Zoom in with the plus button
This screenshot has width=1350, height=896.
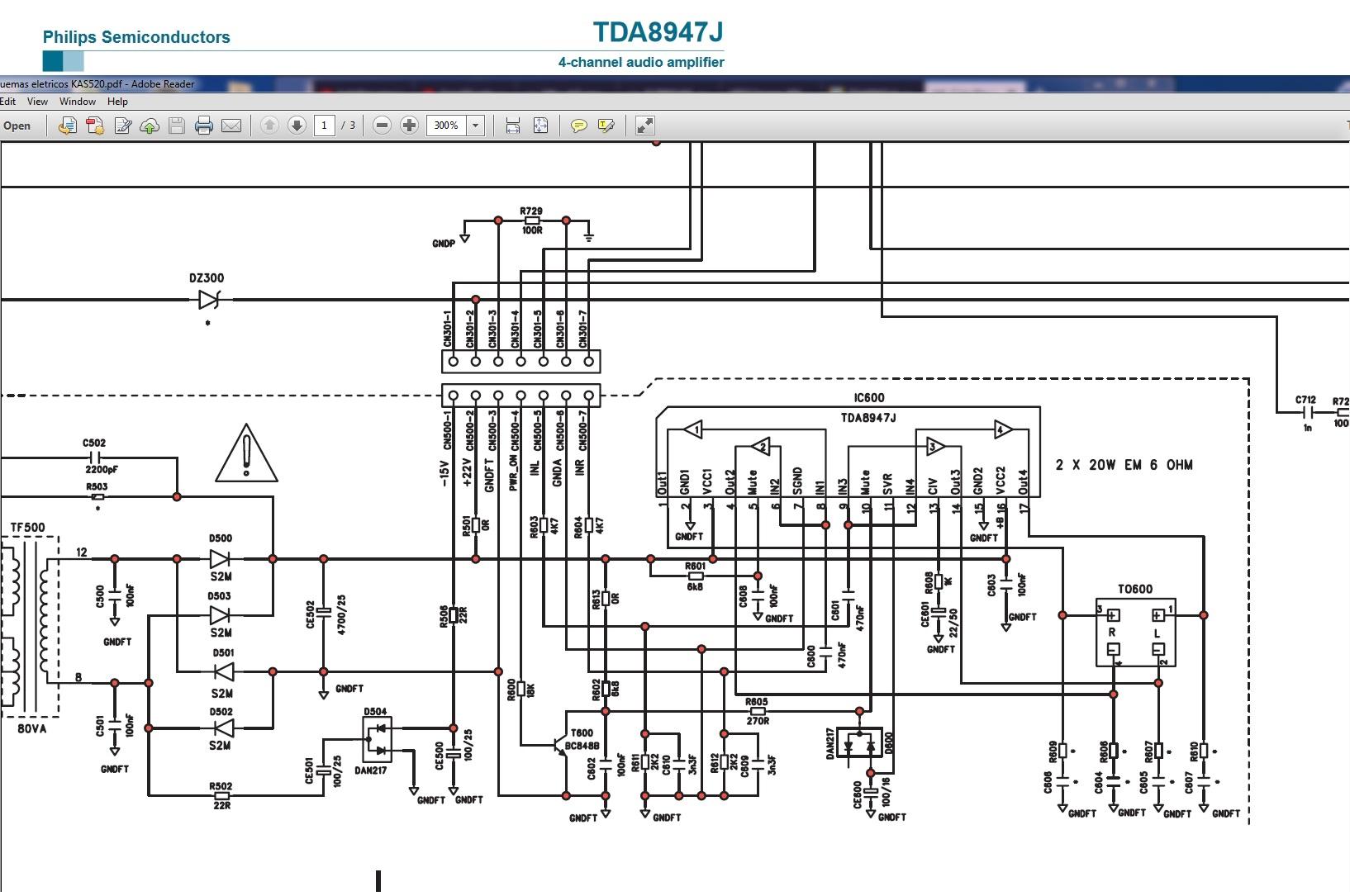point(409,126)
